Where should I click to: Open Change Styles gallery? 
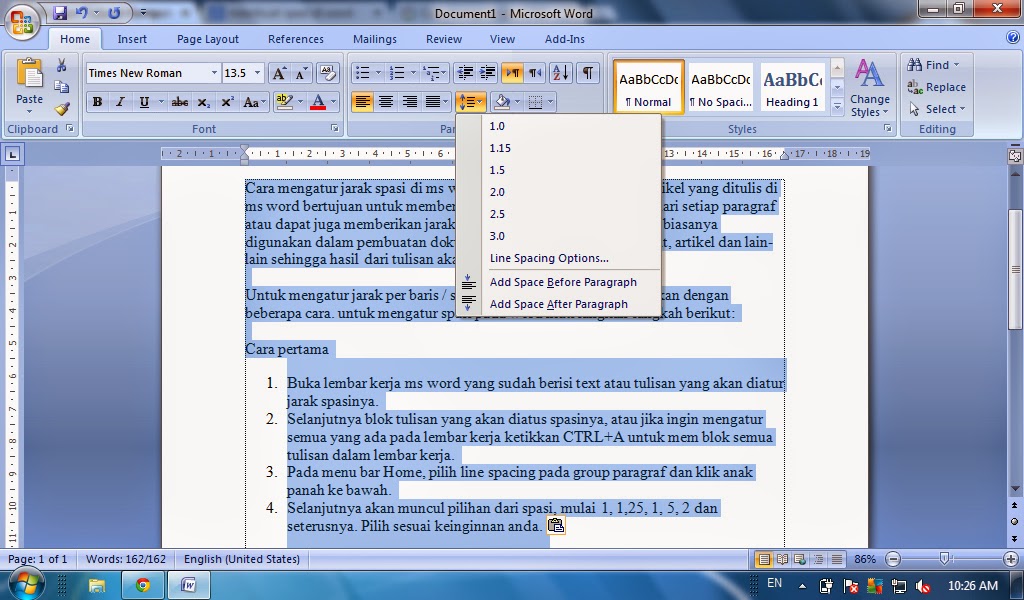(870, 87)
